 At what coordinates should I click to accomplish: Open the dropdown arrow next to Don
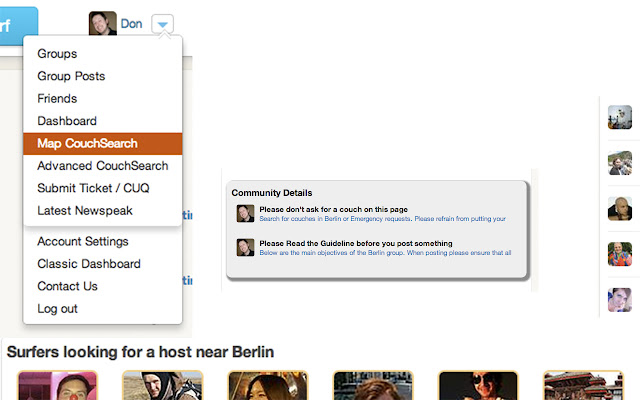tap(162, 24)
